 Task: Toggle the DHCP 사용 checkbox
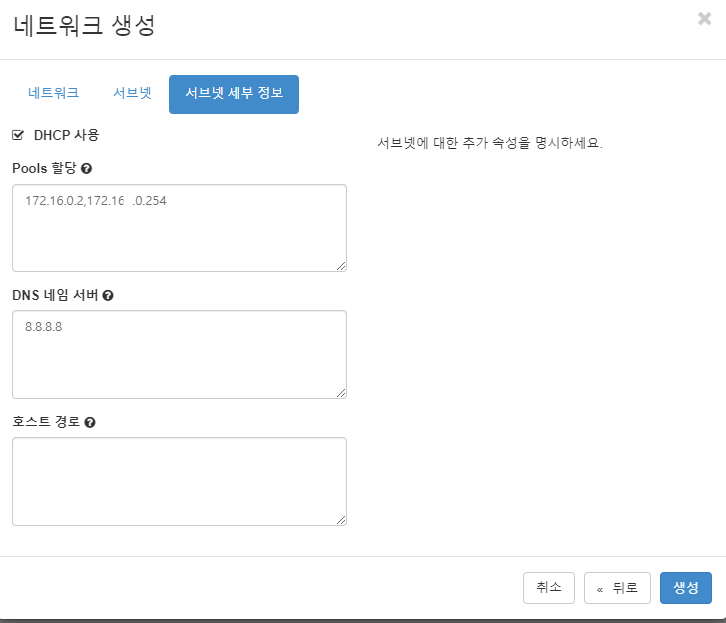18,135
